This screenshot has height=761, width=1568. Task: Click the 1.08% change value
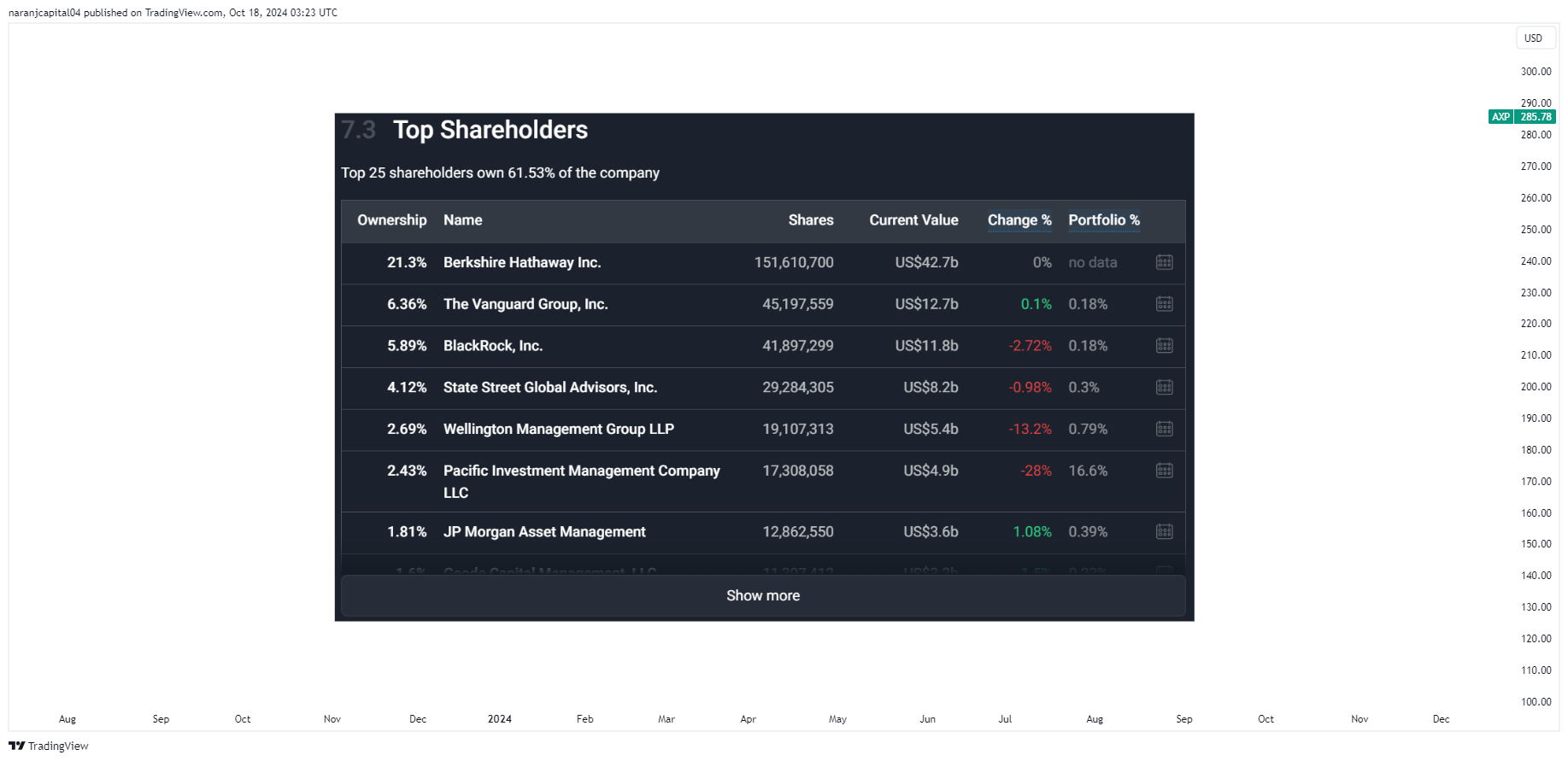(x=1032, y=531)
